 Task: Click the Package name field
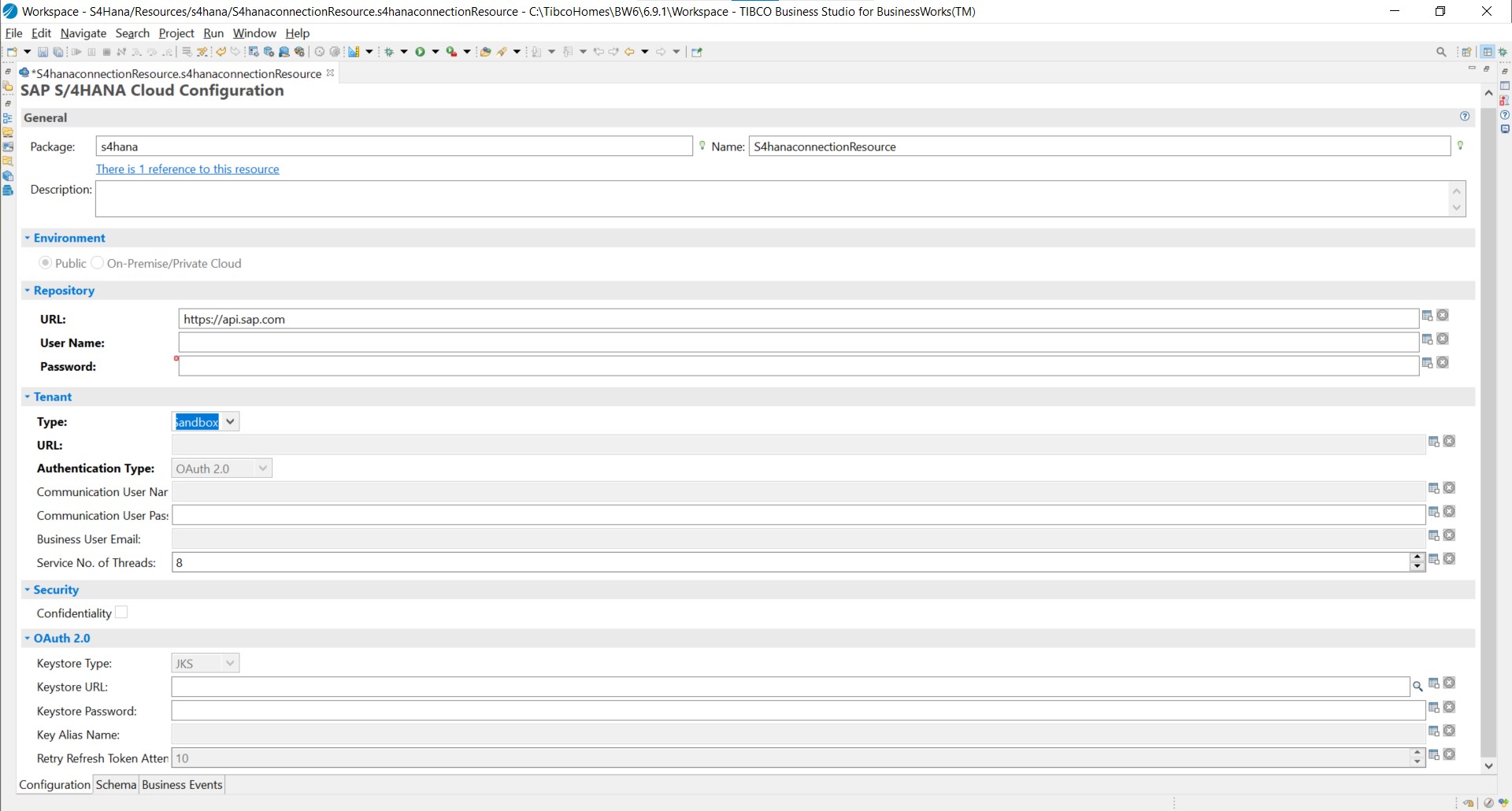point(394,146)
